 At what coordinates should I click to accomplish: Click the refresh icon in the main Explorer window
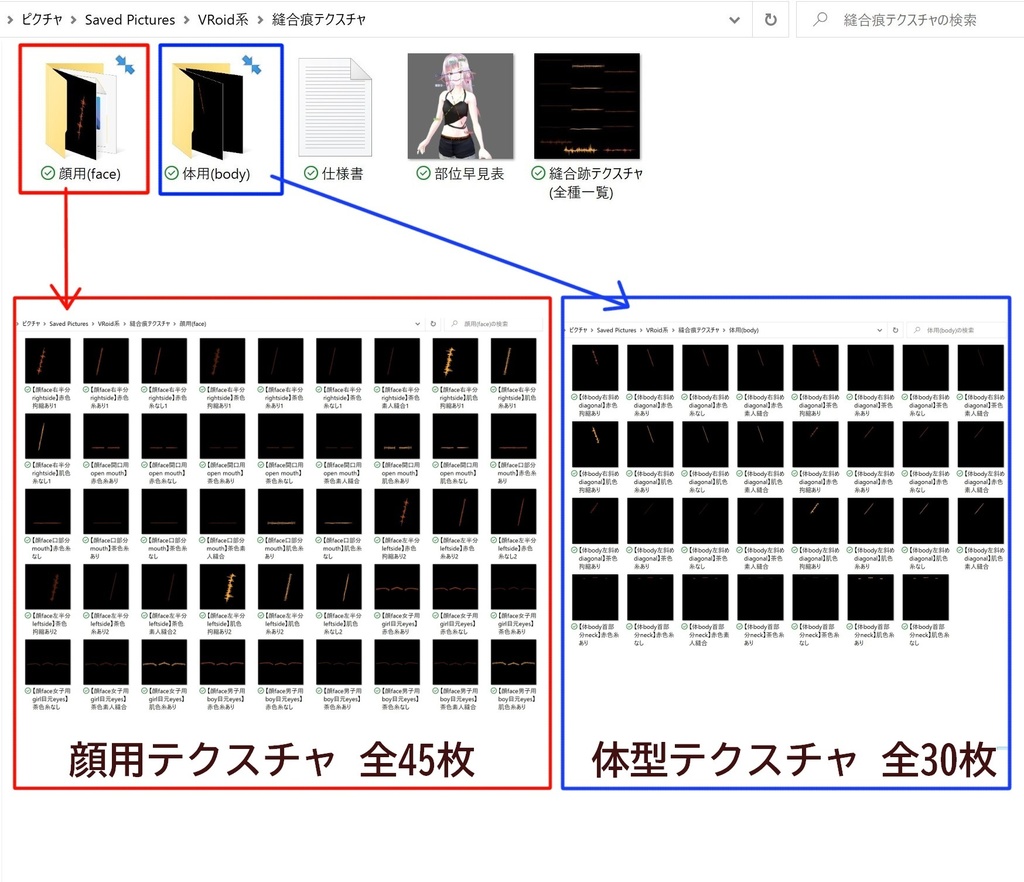pos(770,18)
